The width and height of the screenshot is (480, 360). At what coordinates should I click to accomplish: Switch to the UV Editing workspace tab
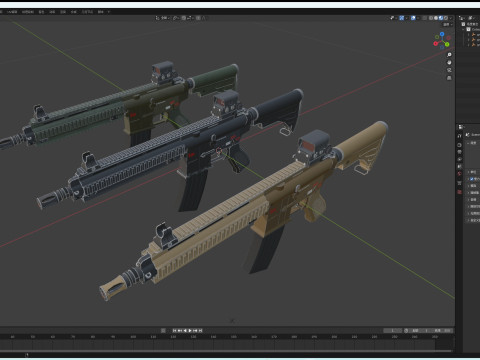coord(12,12)
